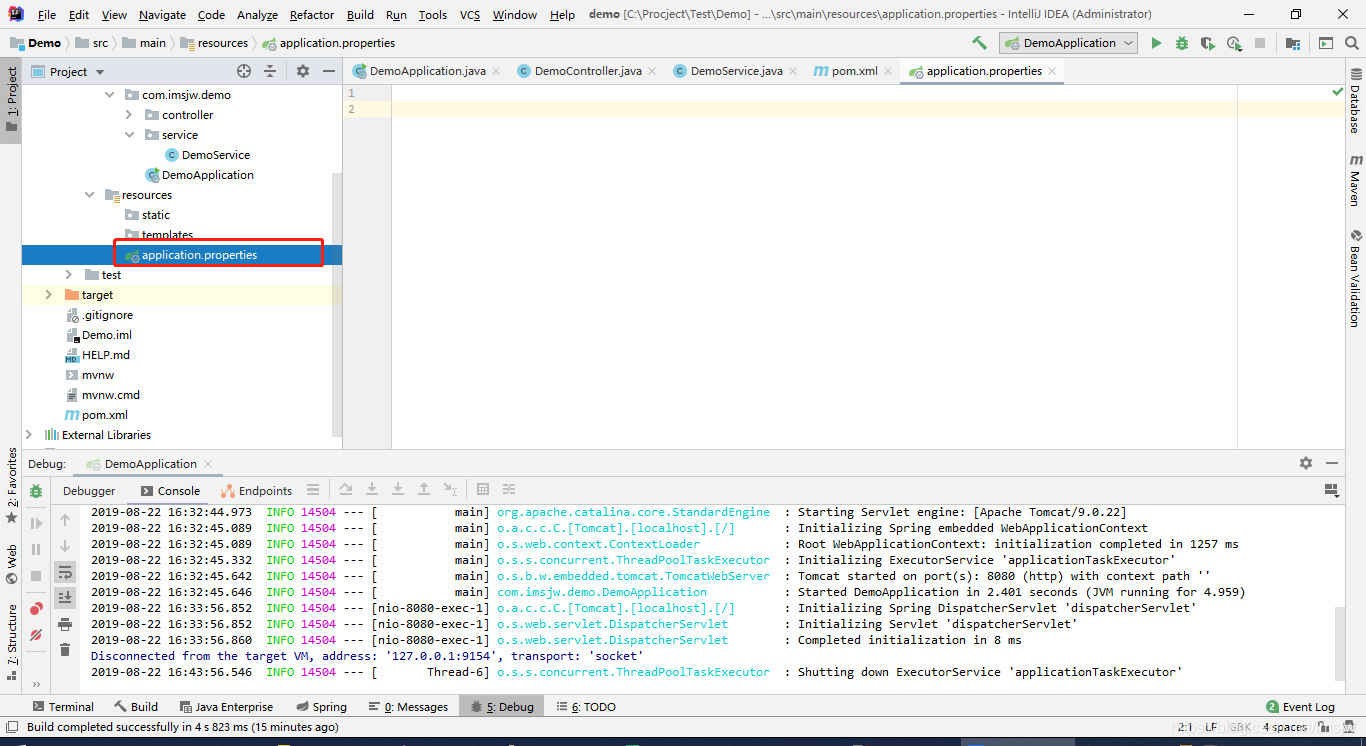Collapse all in Project panel header
Viewport: 1366px width, 746px height.
pos(270,71)
